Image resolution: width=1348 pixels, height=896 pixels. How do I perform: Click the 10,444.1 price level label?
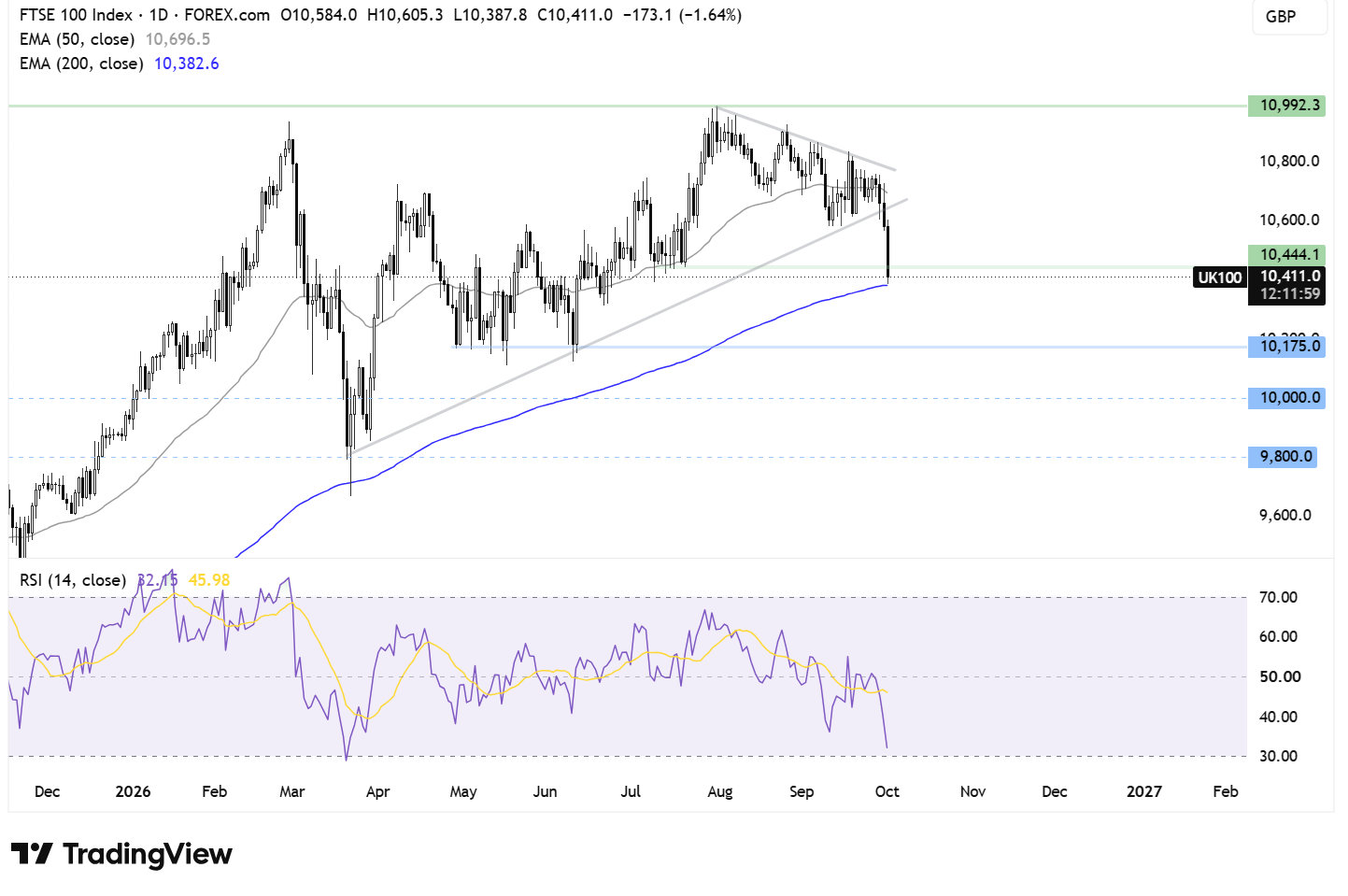[x=1286, y=254]
